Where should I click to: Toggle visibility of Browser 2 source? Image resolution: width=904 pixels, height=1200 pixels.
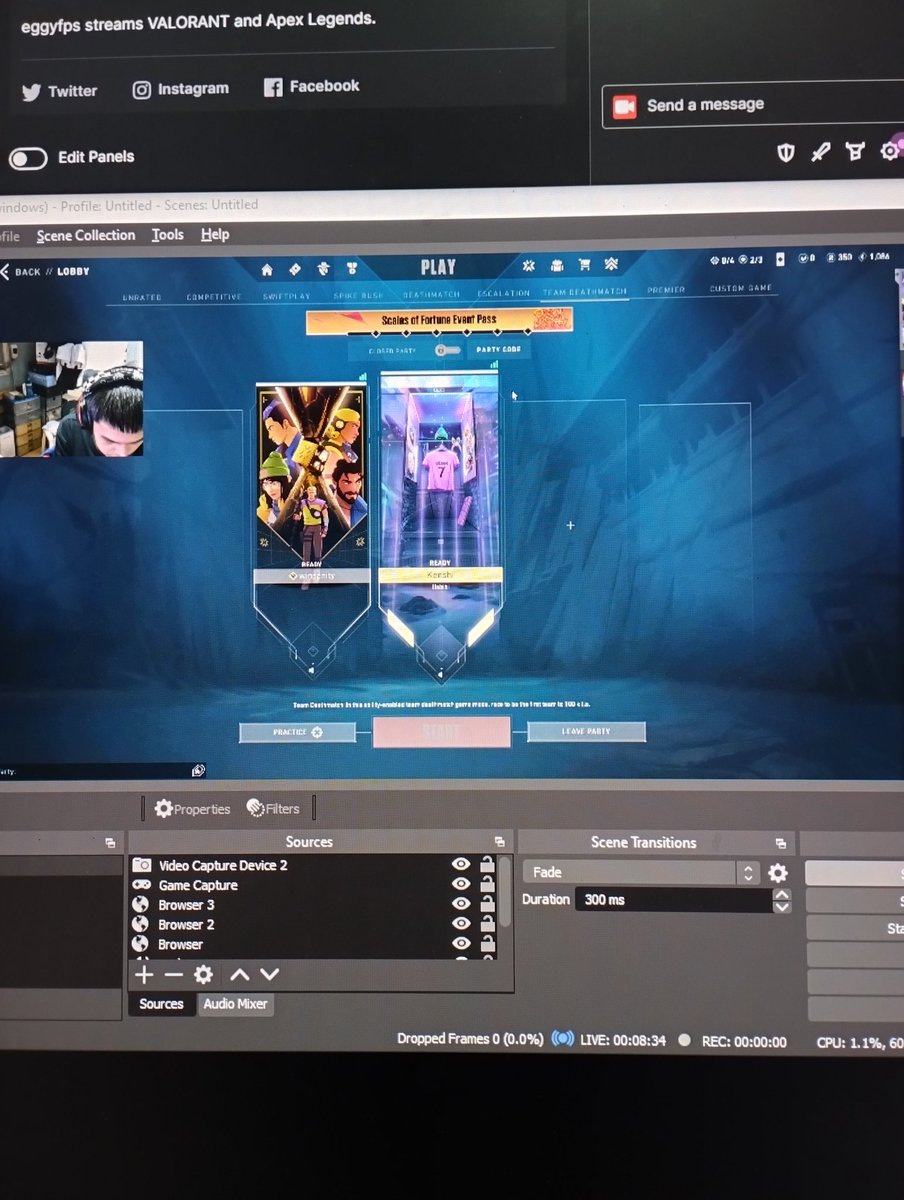pyautogui.click(x=461, y=924)
